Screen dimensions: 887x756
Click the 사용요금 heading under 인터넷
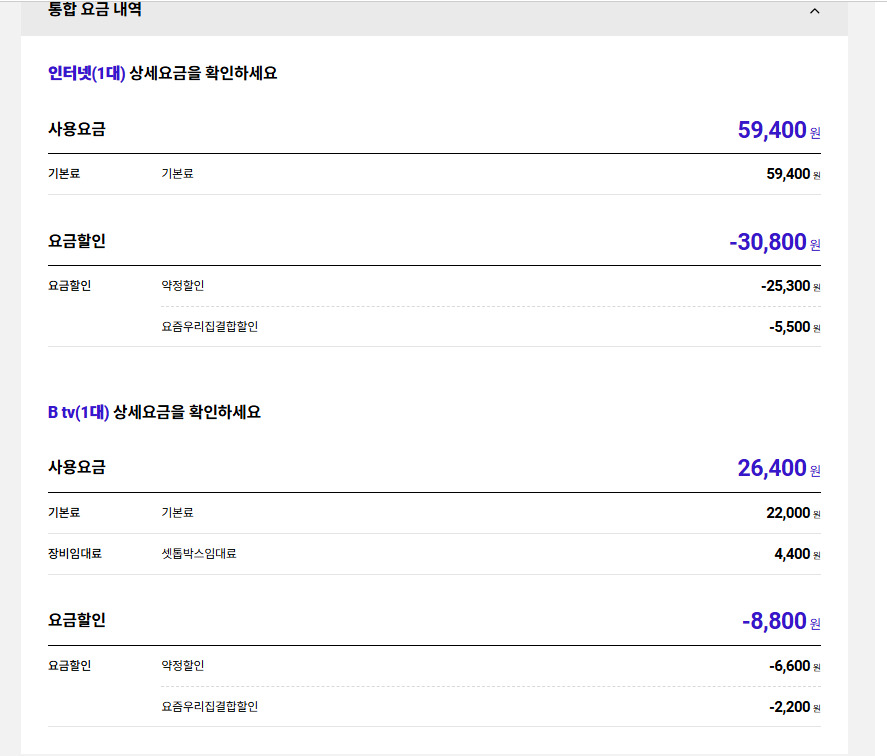[x=77, y=129]
